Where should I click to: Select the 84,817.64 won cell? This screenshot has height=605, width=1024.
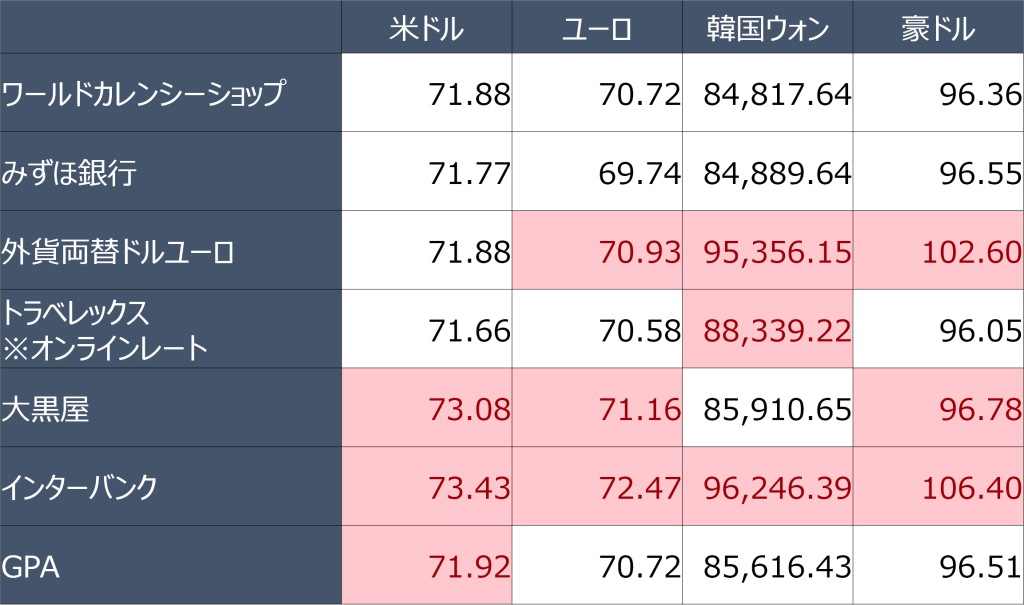[767, 93]
